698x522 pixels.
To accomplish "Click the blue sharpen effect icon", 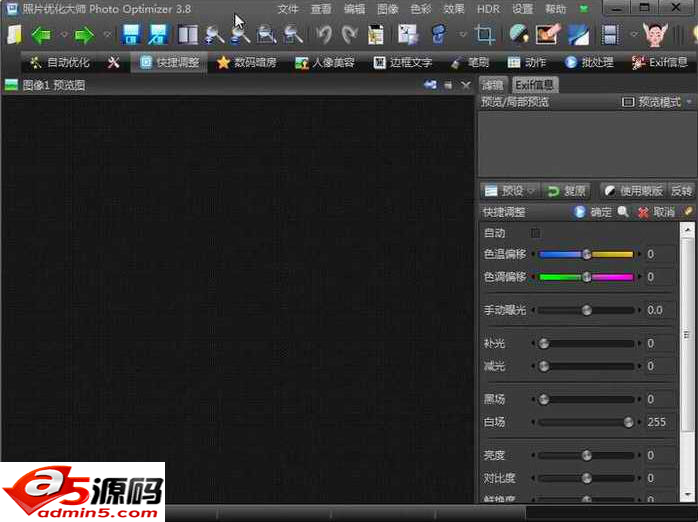I will (x=578, y=35).
